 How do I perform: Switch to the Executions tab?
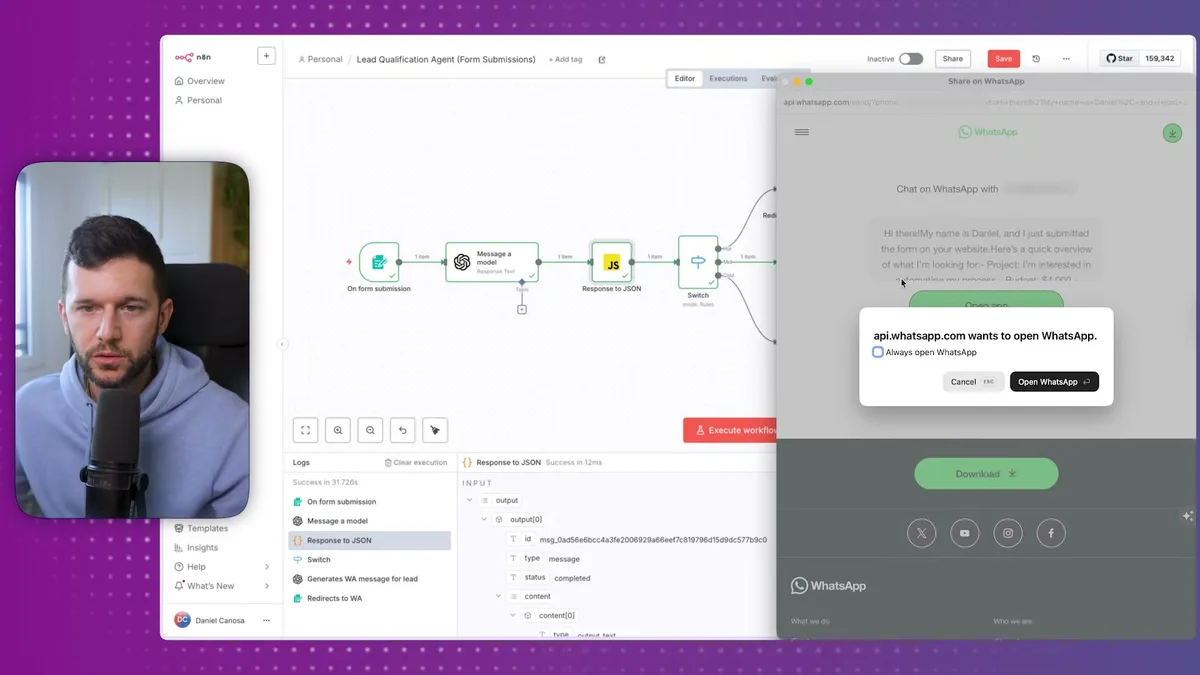pyautogui.click(x=728, y=78)
